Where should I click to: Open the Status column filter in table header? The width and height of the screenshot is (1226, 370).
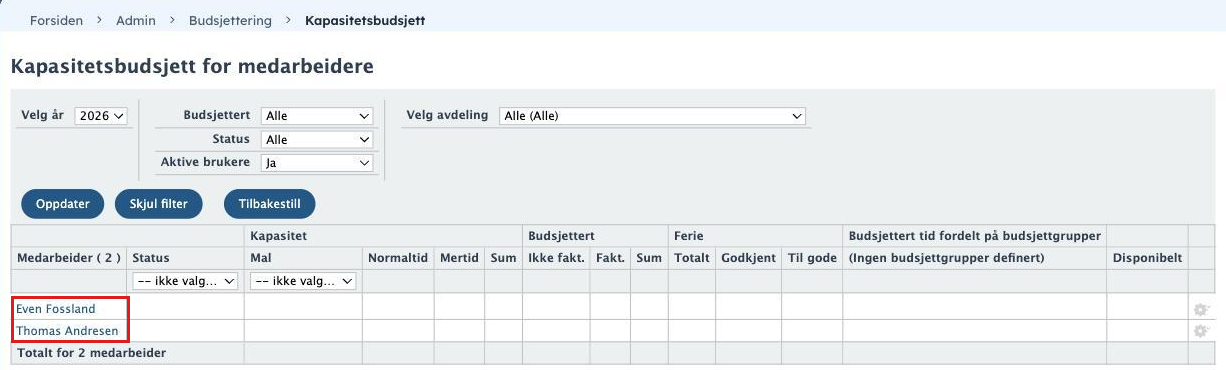[x=185, y=281]
